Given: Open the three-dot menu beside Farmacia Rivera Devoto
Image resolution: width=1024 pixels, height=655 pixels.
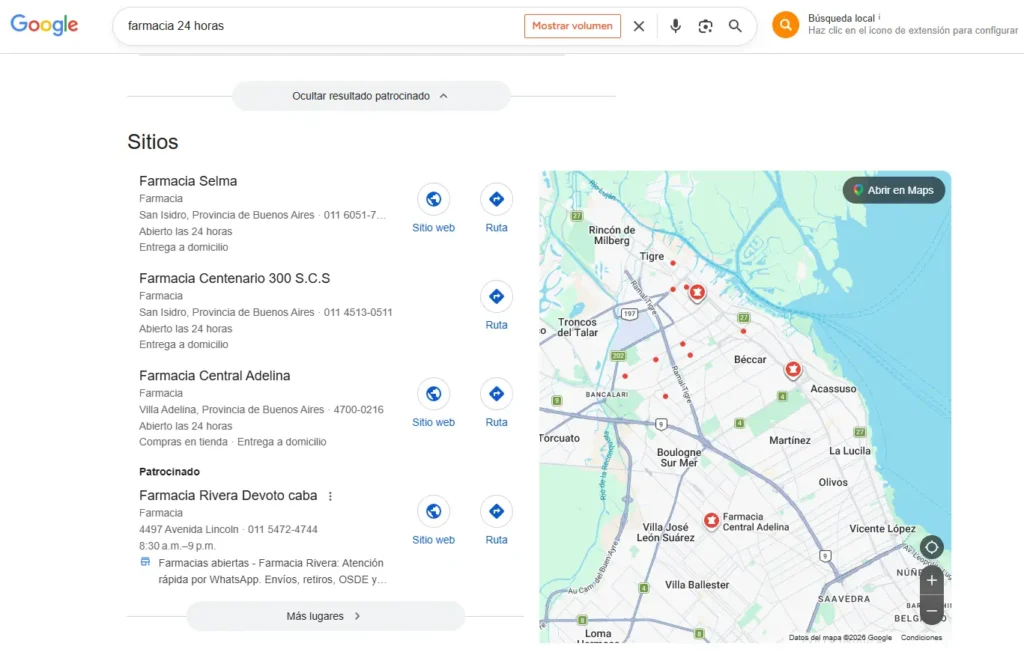Looking at the screenshot, I should point(331,495).
